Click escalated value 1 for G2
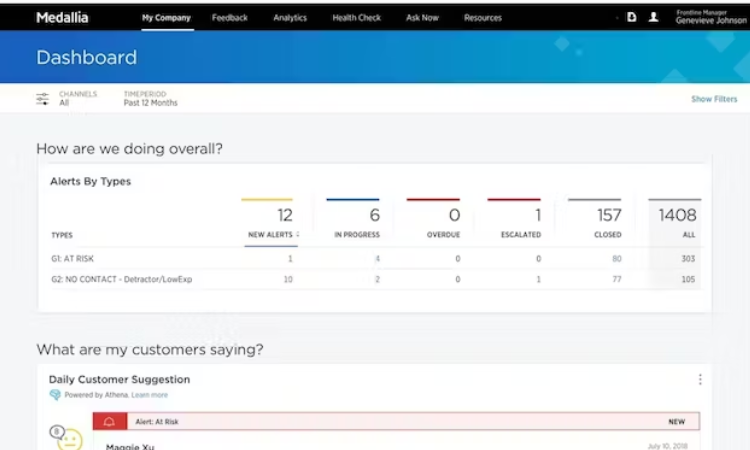The width and height of the screenshot is (750, 450). click(x=539, y=279)
